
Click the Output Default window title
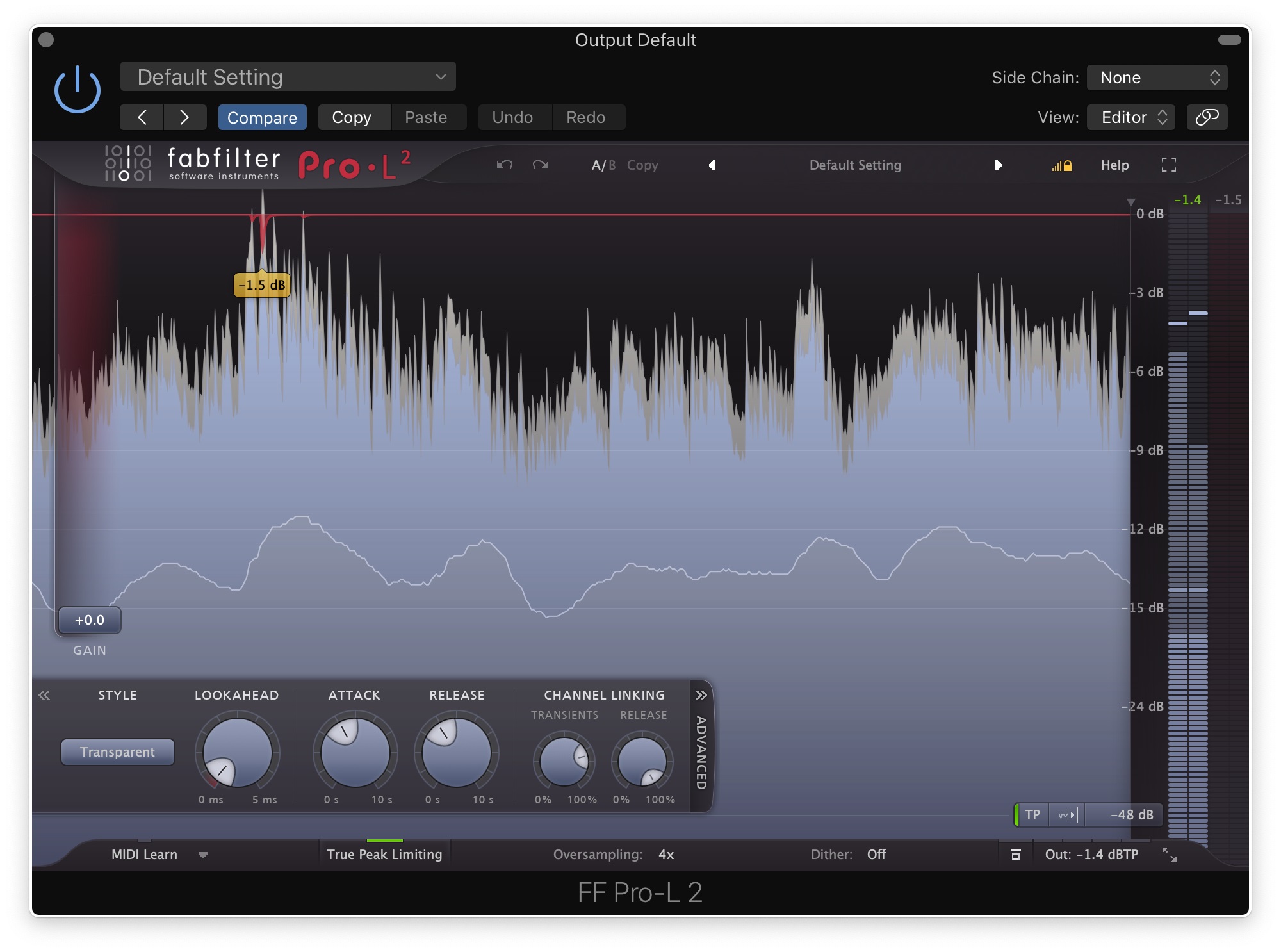635,40
